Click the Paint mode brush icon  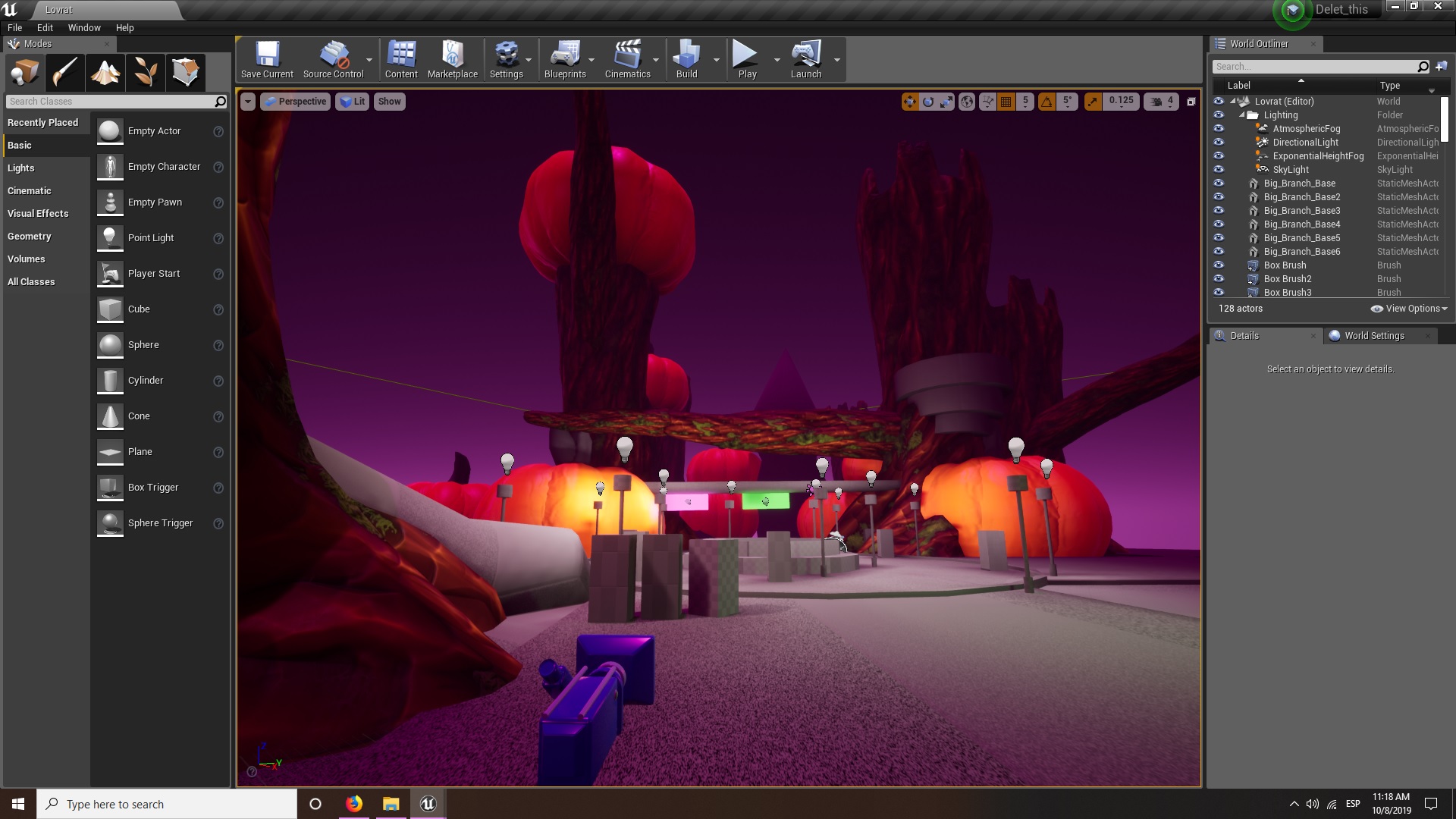click(65, 73)
